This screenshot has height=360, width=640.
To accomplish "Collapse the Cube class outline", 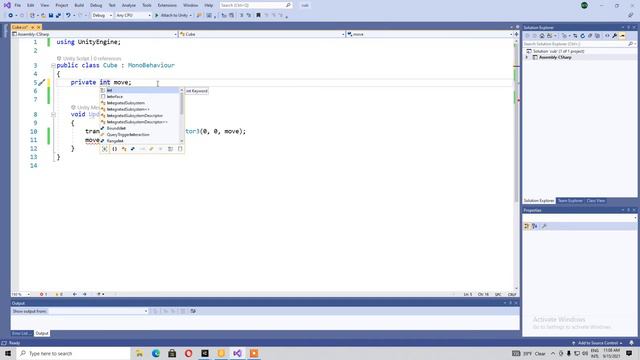I will coord(53,65).
